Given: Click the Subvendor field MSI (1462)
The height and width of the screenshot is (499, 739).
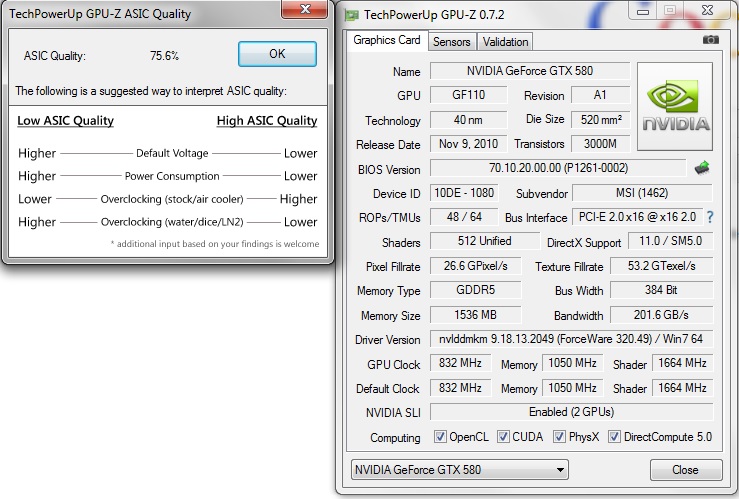Looking at the screenshot, I should click(642, 193).
